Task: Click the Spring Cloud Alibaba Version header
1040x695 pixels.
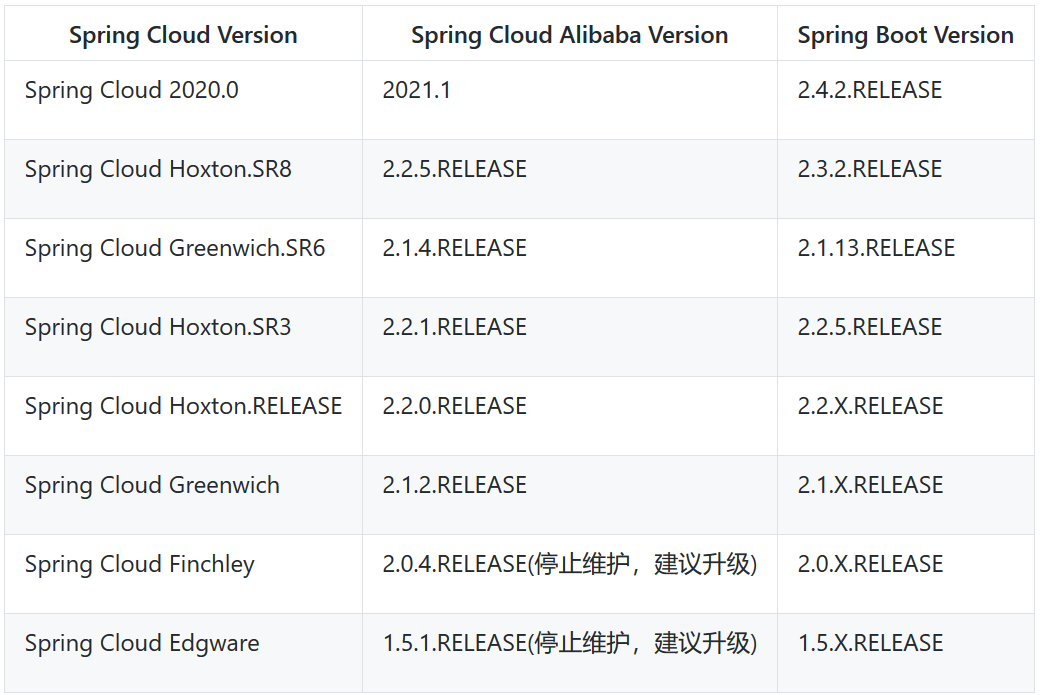Action: point(570,34)
